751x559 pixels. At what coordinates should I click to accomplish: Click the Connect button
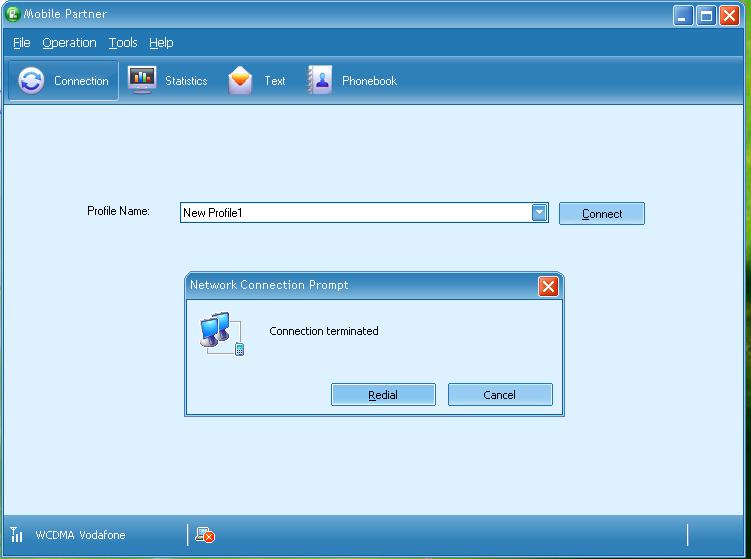click(601, 213)
